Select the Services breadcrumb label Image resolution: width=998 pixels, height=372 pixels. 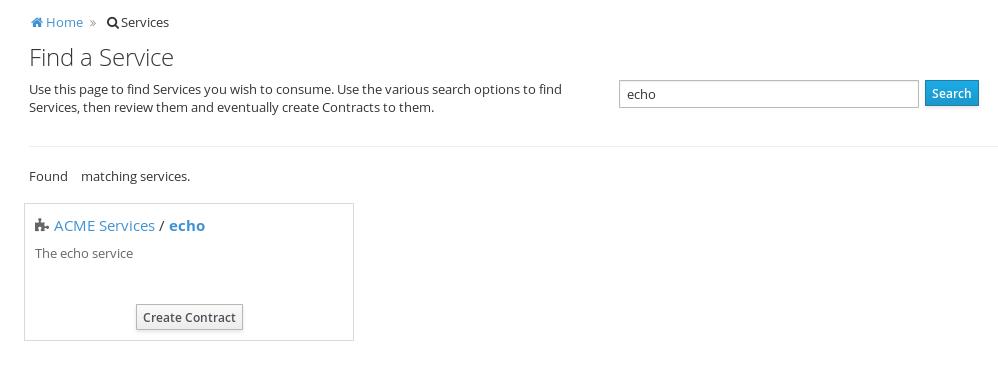145,23
